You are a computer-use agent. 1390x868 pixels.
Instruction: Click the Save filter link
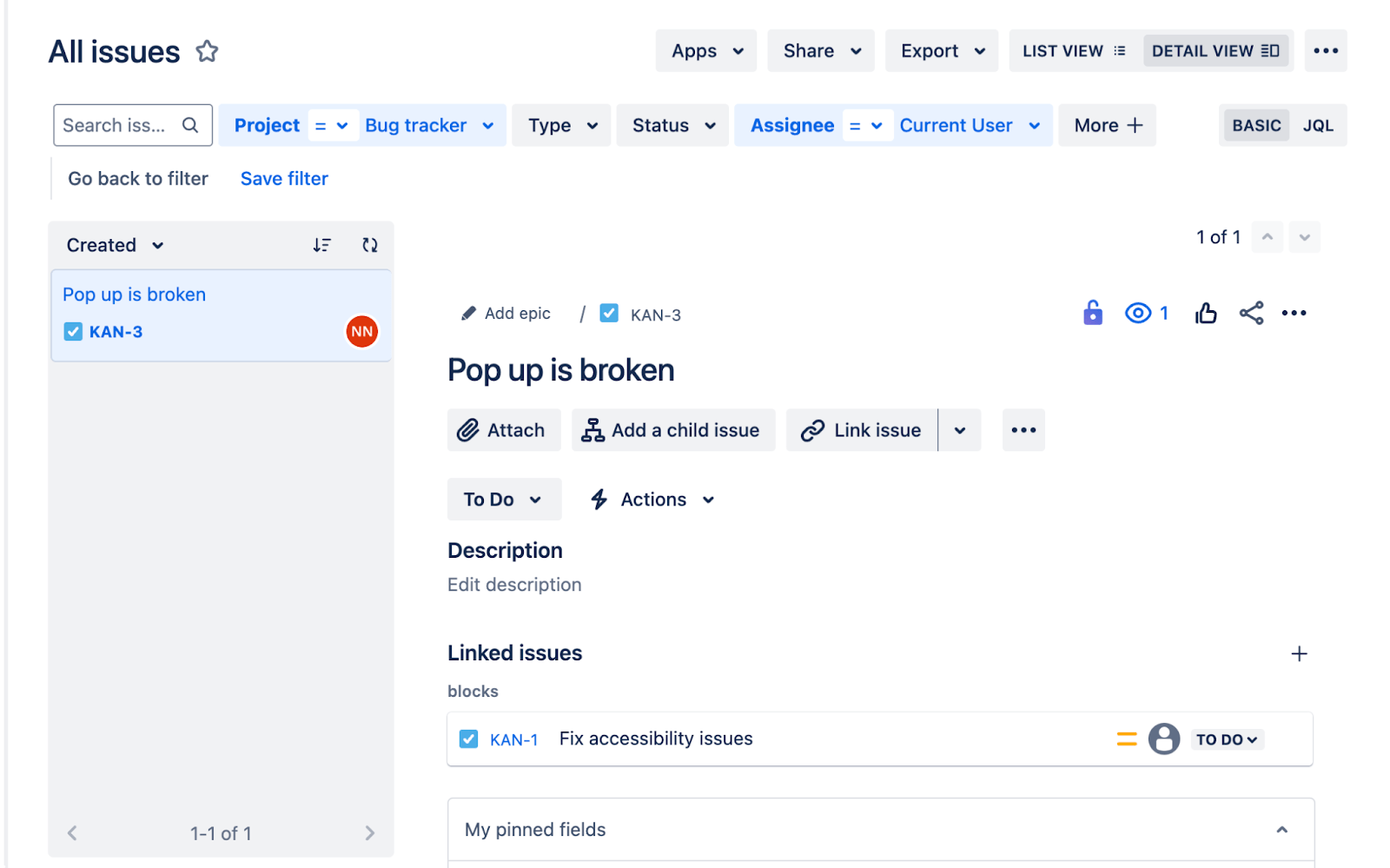click(283, 178)
